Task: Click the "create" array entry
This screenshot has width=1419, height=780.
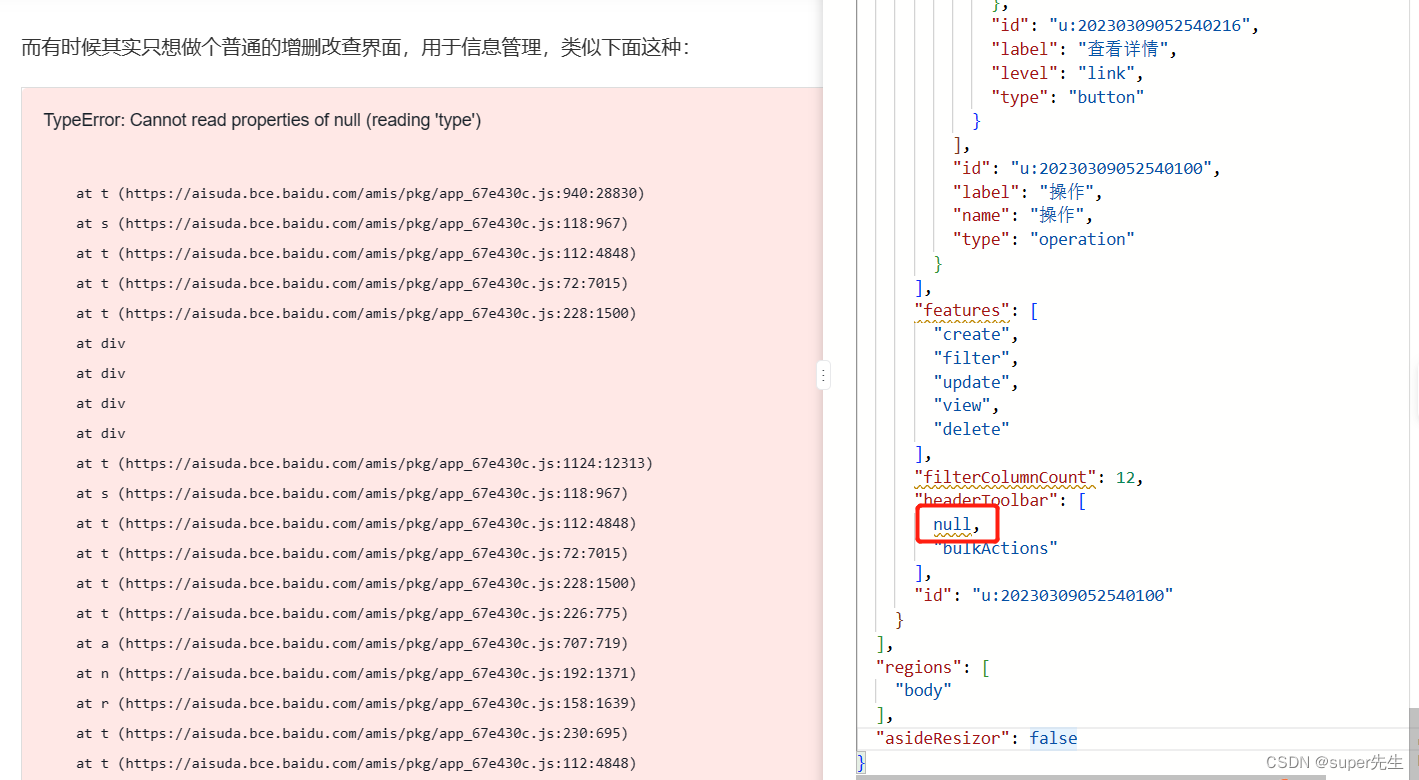Action: click(972, 334)
